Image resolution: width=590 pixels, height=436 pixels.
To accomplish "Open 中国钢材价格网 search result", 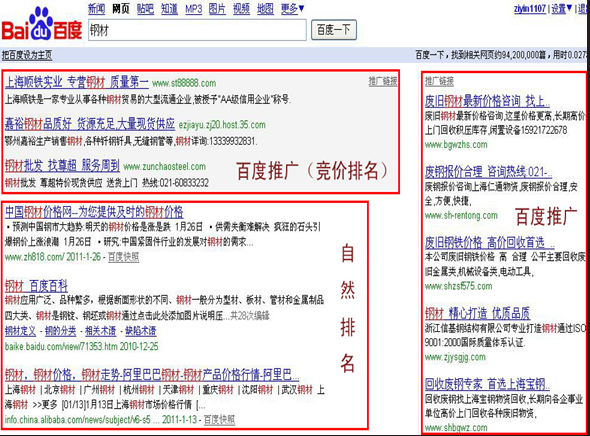I will (x=94, y=212).
